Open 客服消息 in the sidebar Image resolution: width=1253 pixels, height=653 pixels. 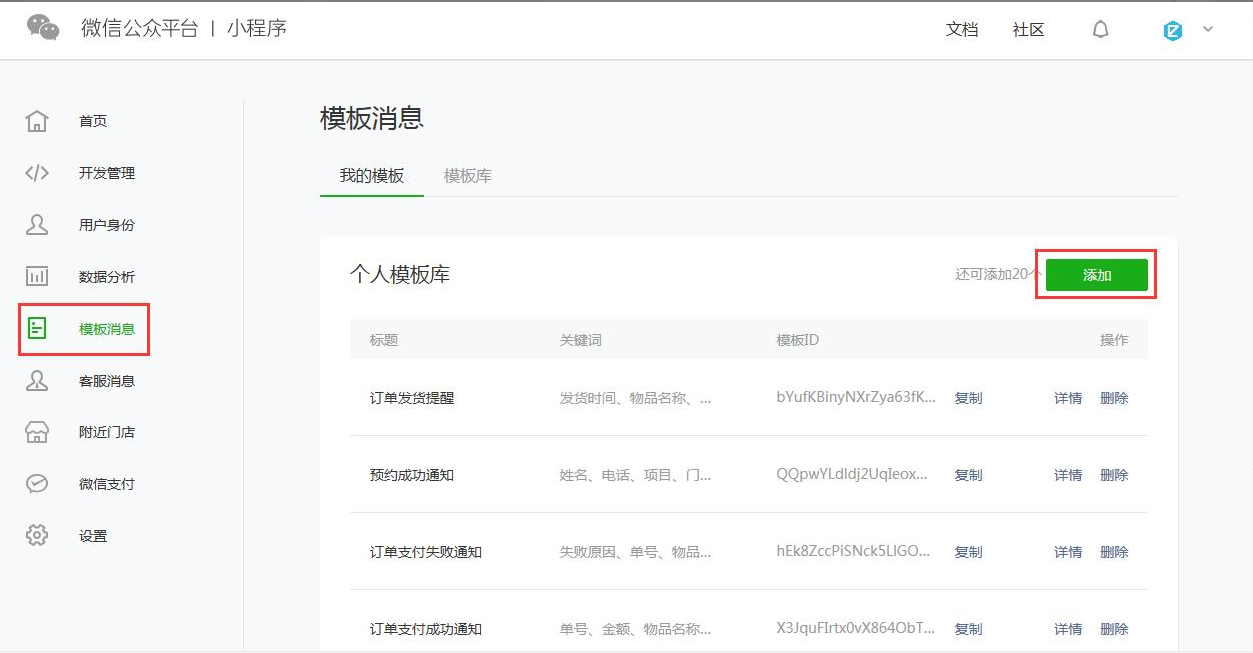(x=106, y=381)
